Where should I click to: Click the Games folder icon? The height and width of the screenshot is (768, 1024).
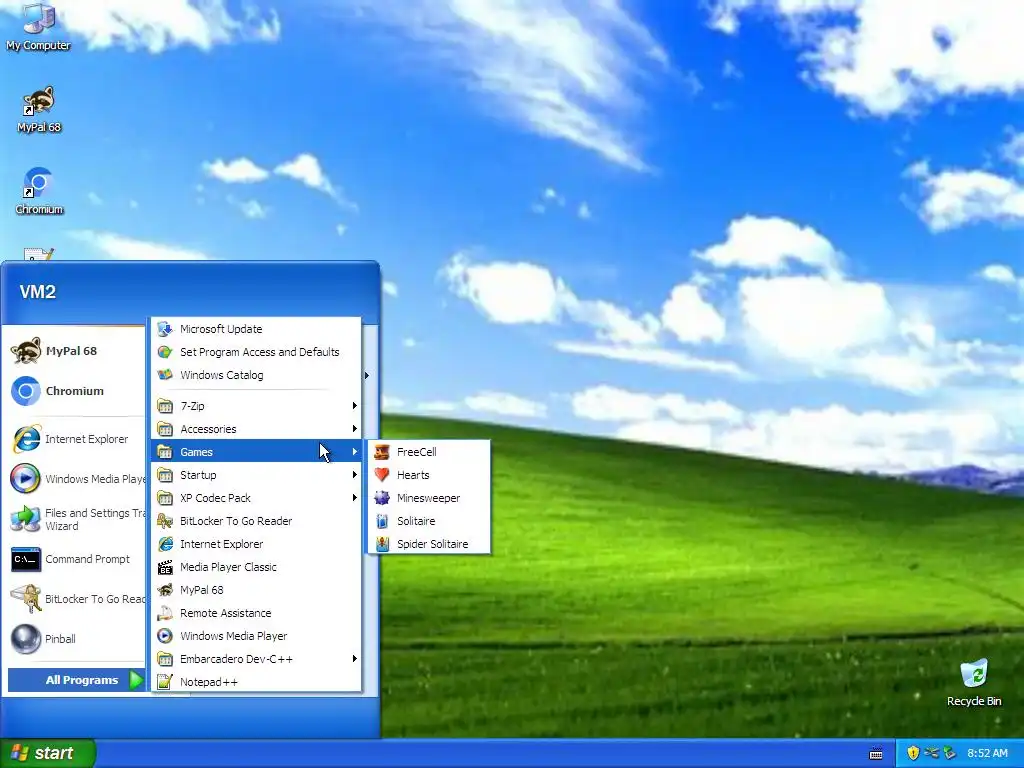pyautogui.click(x=165, y=452)
